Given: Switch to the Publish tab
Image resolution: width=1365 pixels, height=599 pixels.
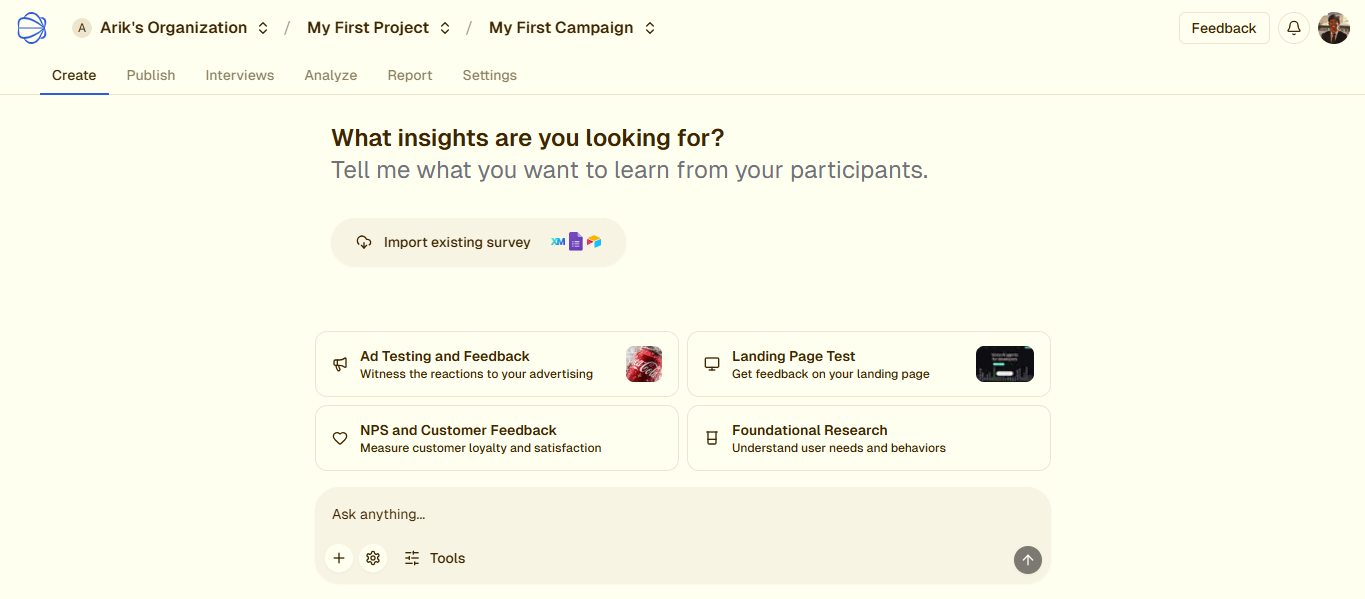Looking at the screenshot, I should [151, 75].
